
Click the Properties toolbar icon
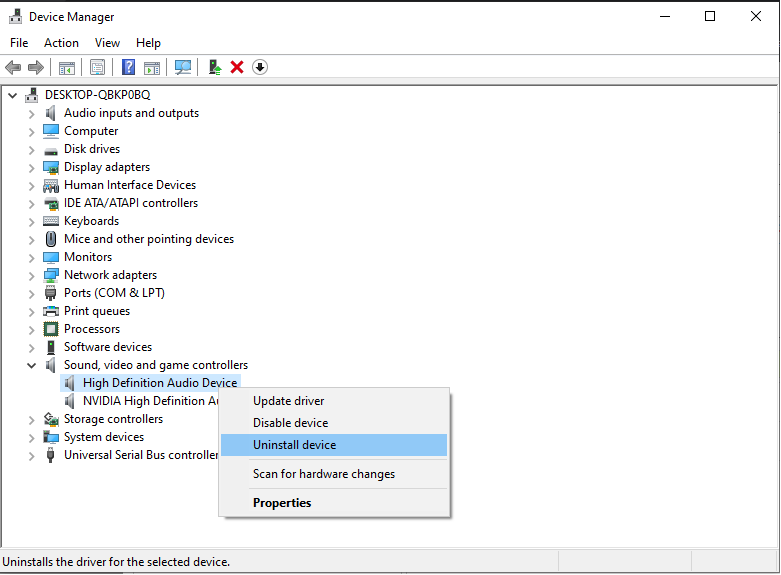click(98, 67)
